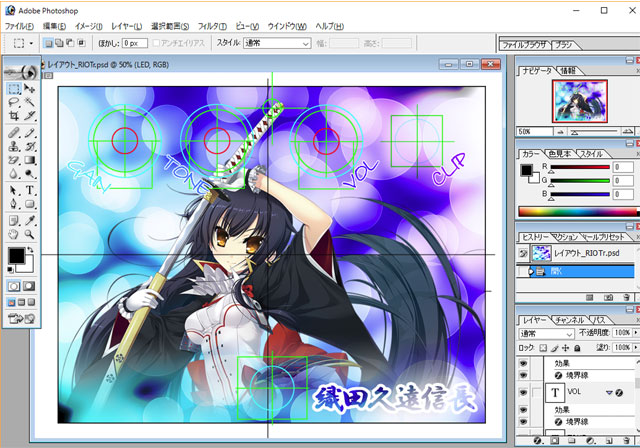Image resolution: width=640 pixels, height=448 pixels.
Task: Enable Quick Mask mode
Action: click(x=29, y=286)
